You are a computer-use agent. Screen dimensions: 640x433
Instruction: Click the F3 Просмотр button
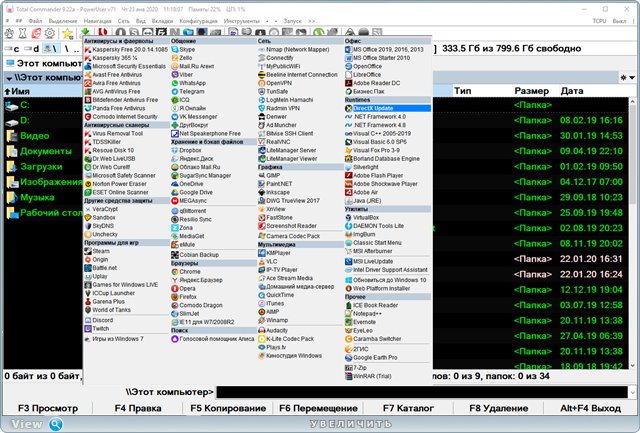(x=48, y=408)
